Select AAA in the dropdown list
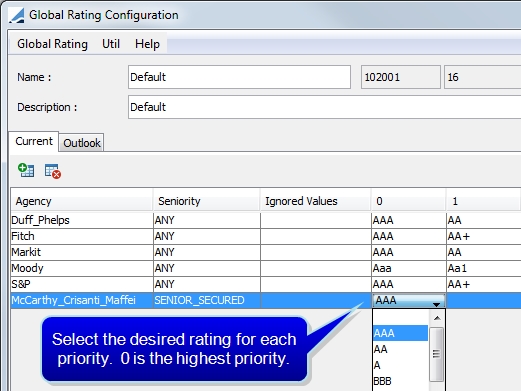 400,333
